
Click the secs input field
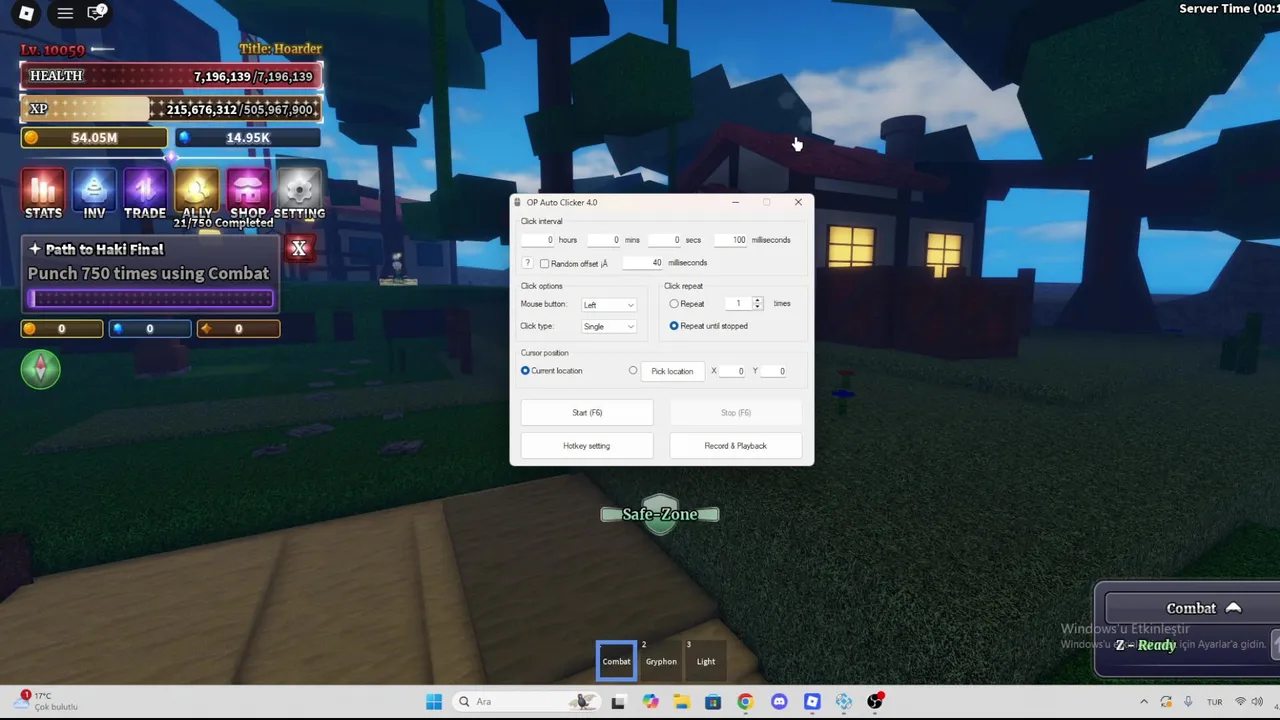click(665, 240)
